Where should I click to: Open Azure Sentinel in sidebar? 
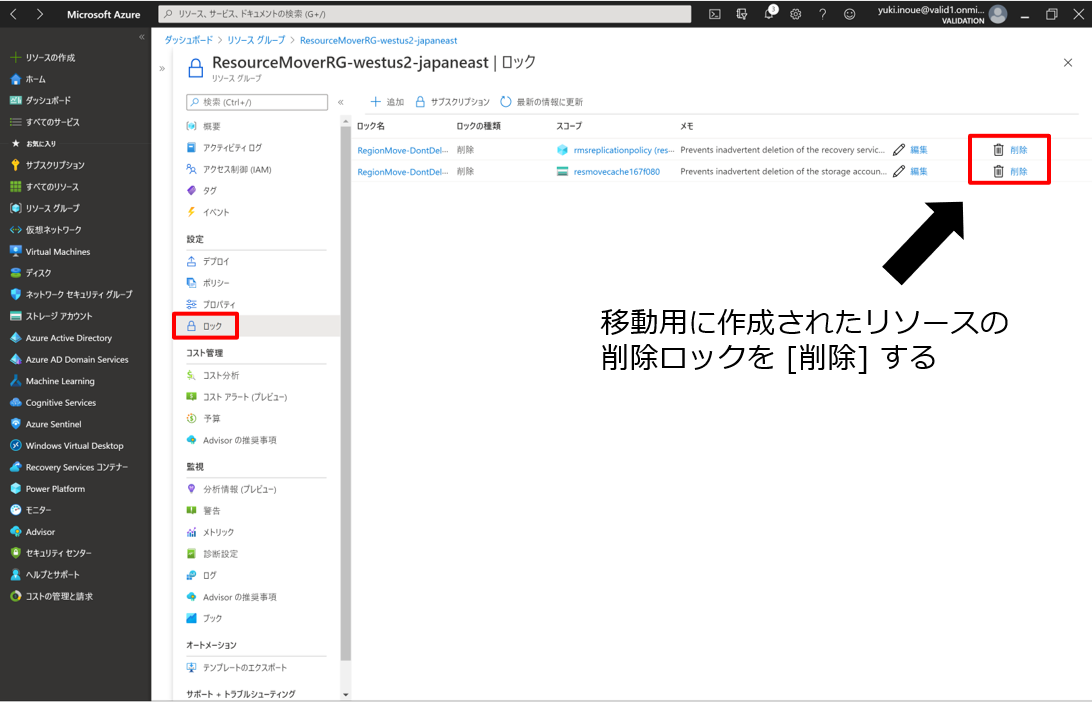point(45,424)
